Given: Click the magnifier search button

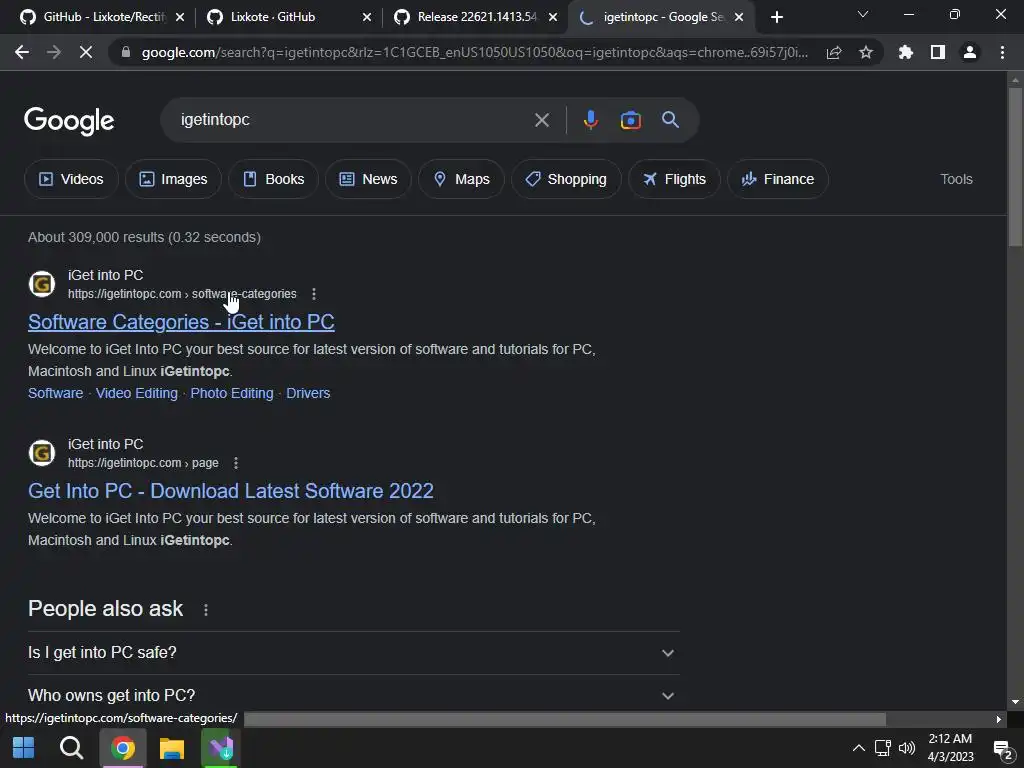Looking at the screenshot, I should 670,120.
